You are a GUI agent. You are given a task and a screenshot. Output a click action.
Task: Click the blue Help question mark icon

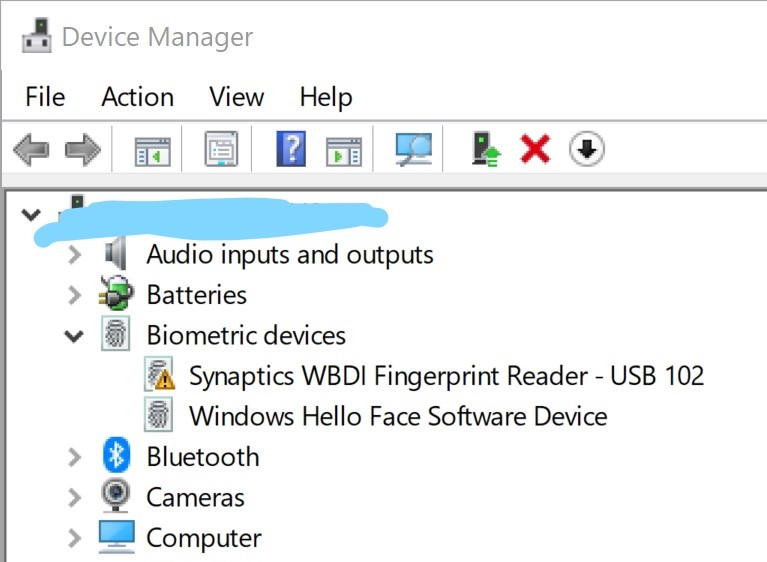(x=290, y=150)
